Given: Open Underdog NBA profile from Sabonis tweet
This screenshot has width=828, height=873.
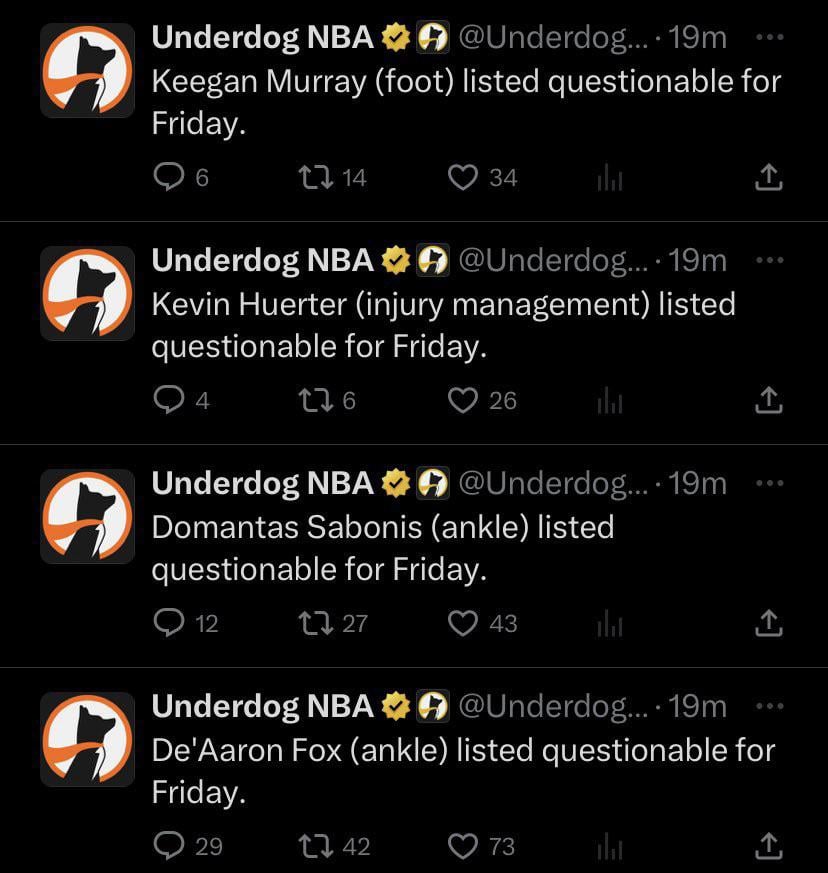Looking at the screenshot, I should [x=262, y=483].
